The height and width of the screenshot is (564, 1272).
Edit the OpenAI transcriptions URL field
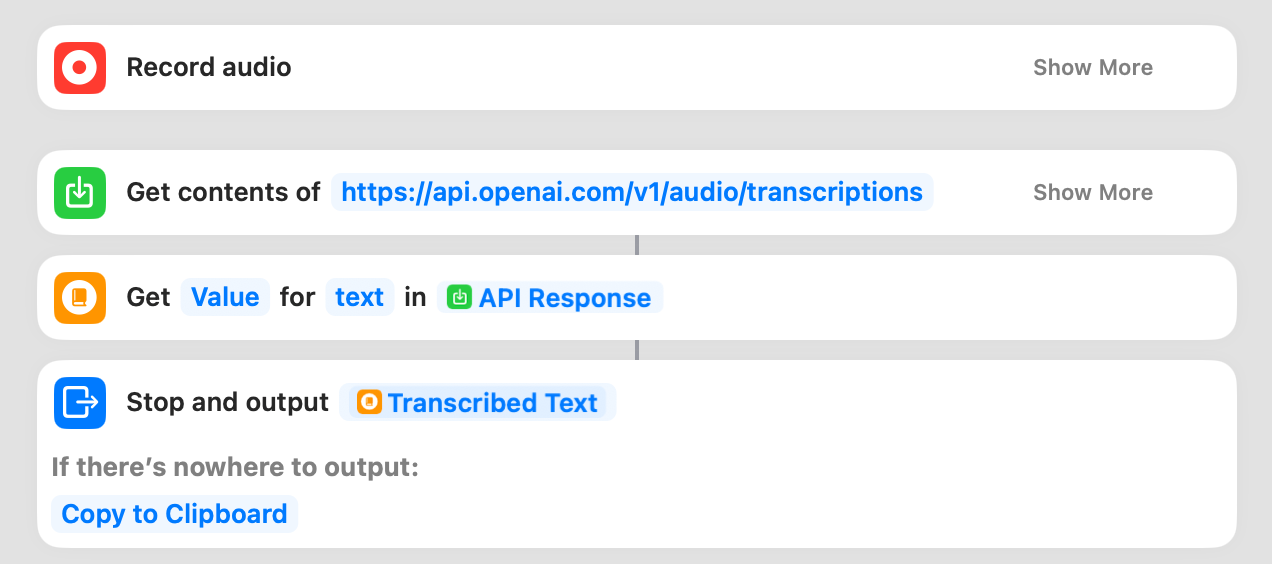632,193
